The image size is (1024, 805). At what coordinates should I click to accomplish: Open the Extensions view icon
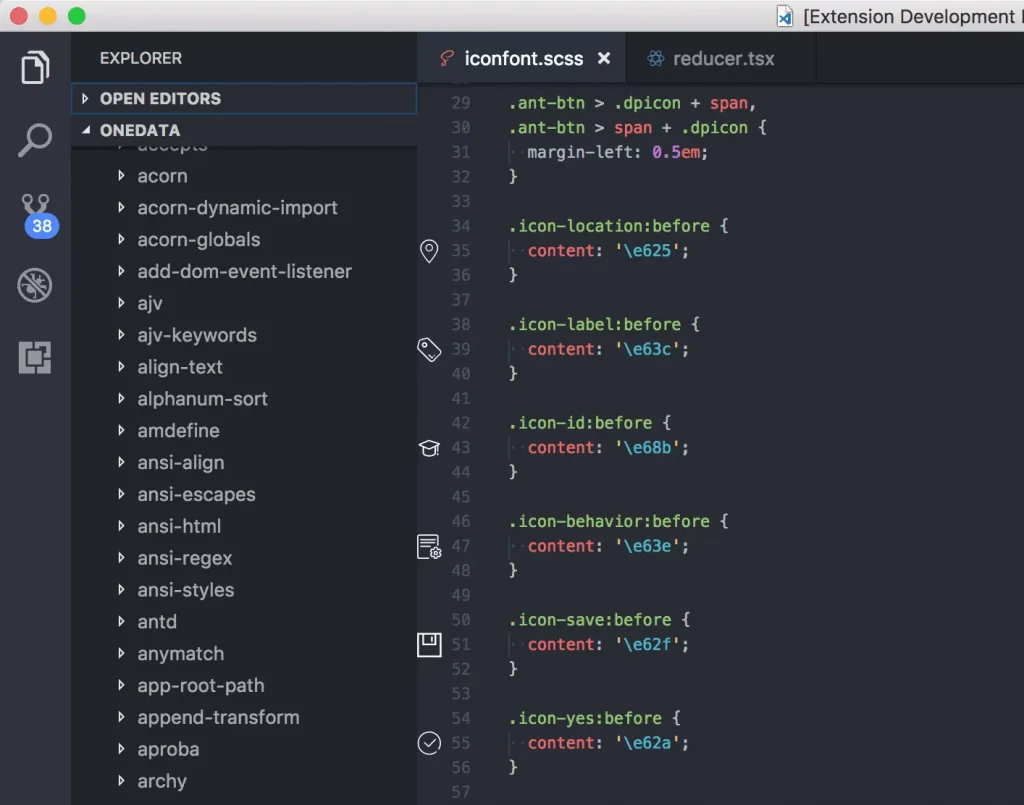35,358
